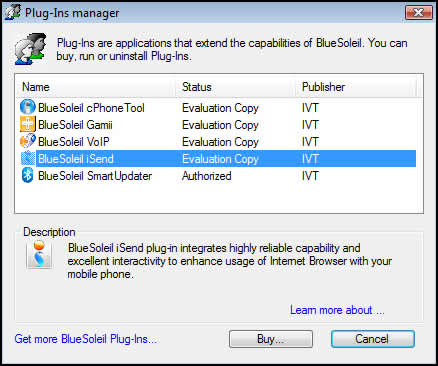Click the Cancel button

(373, 339)
